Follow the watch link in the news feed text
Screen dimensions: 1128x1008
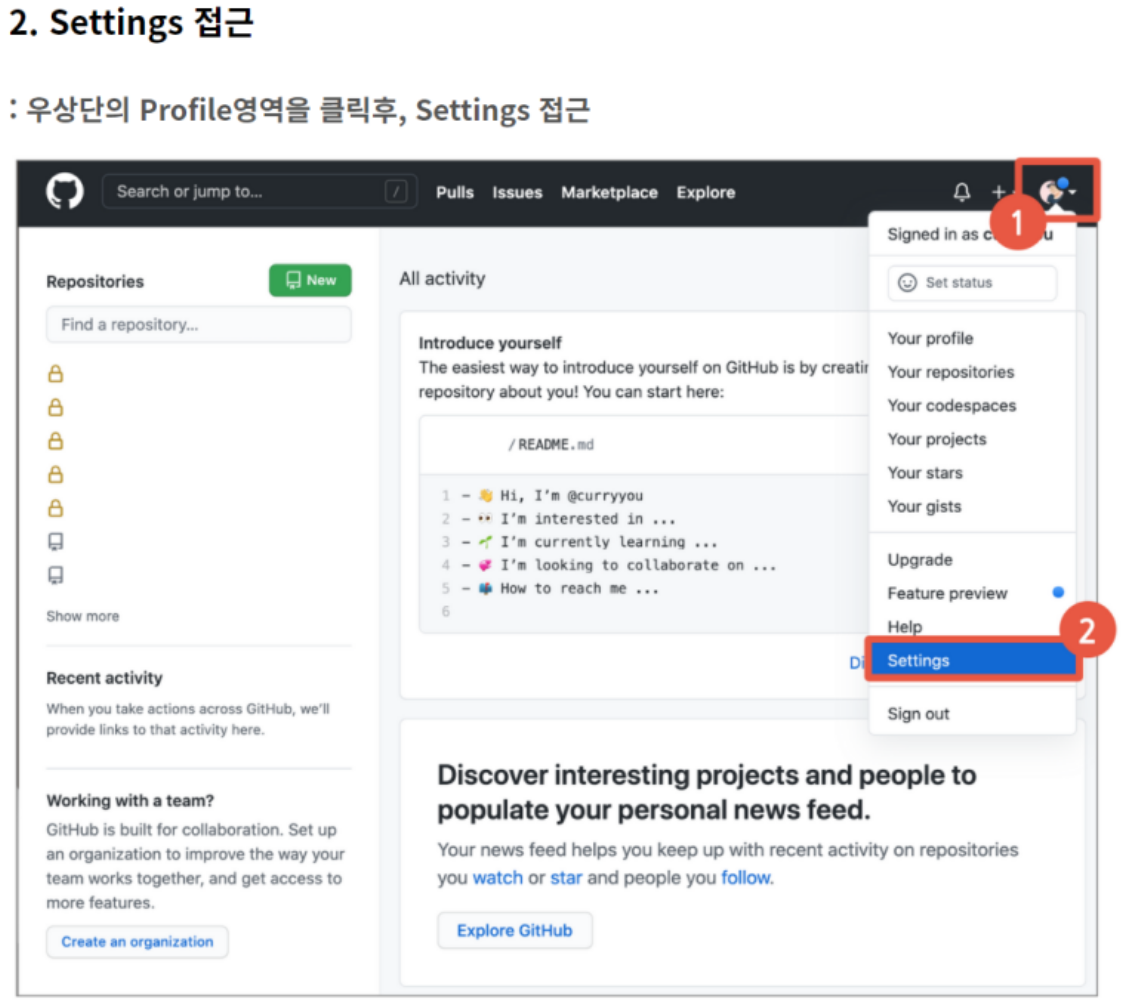(x=498, y=878)
